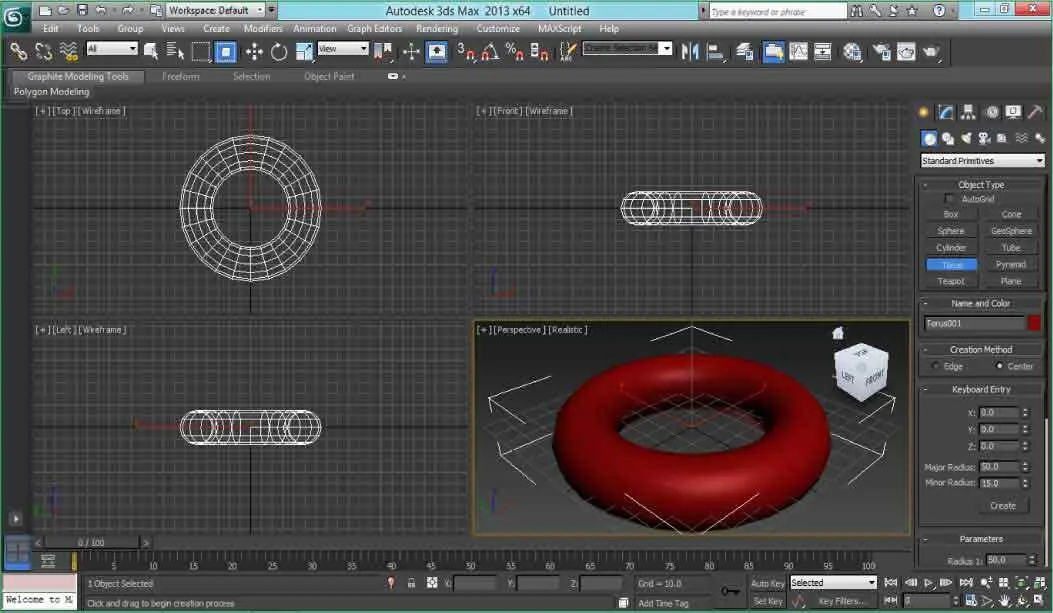The height and width of the screenshot is (613, 1053).
Task: Select the Cameras creation category icon
Action: coord(984,138)
